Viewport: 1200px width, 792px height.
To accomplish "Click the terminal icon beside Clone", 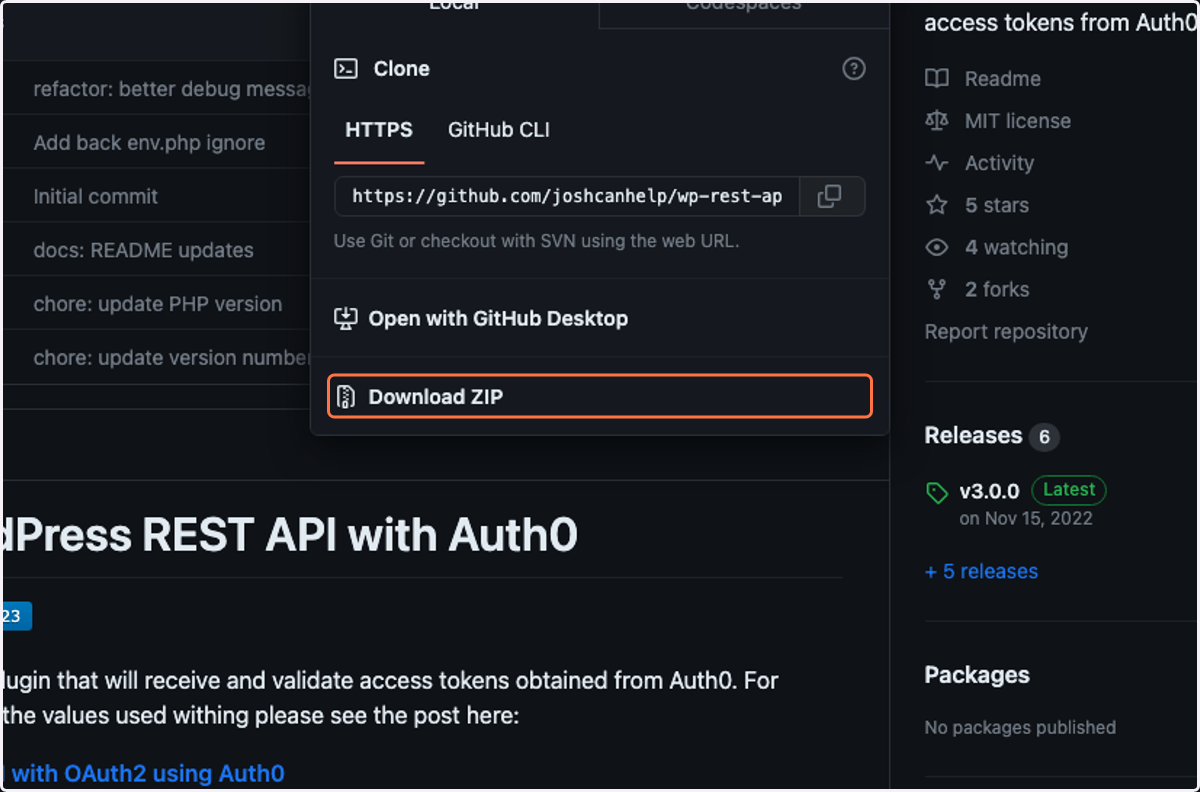I will click(346, 69).
